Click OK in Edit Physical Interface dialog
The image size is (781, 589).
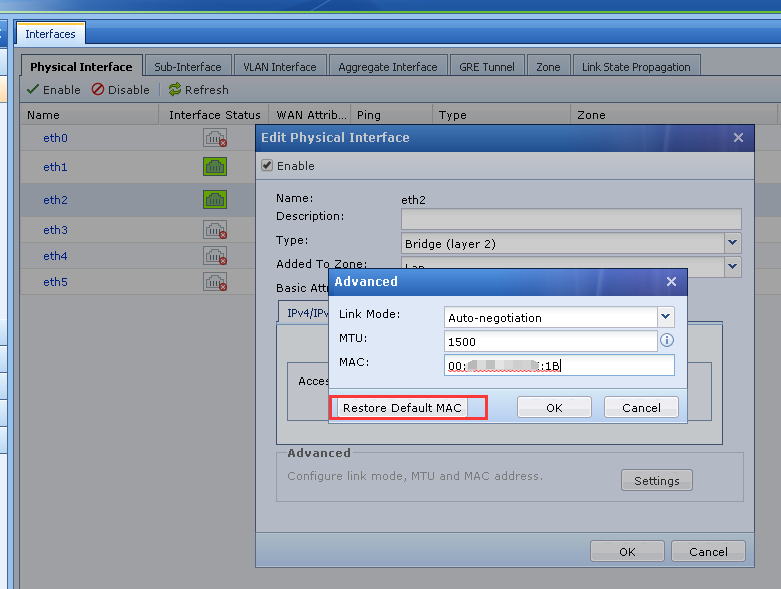point(627,552)
